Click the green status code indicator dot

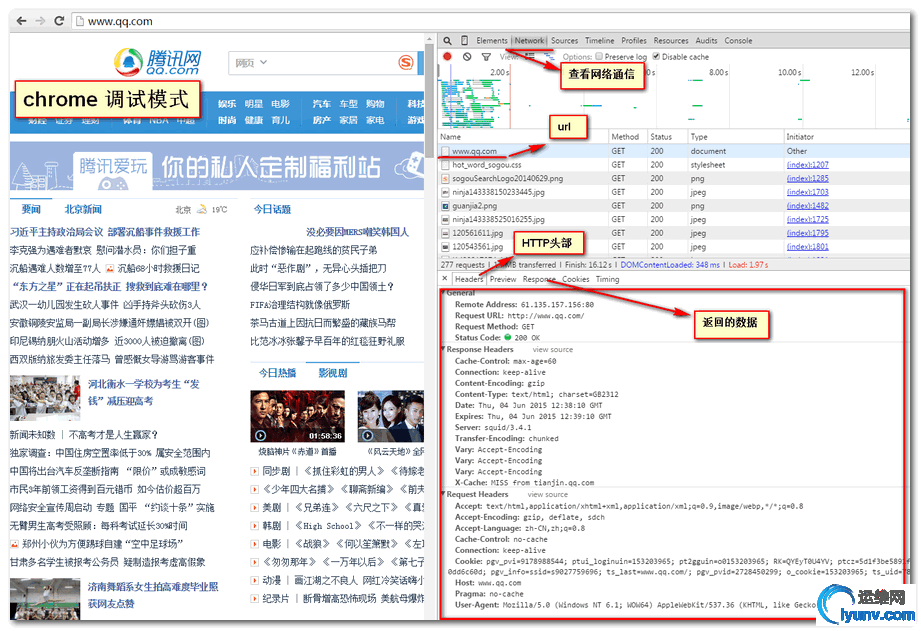pyautogui.click(x=507, y=337)
